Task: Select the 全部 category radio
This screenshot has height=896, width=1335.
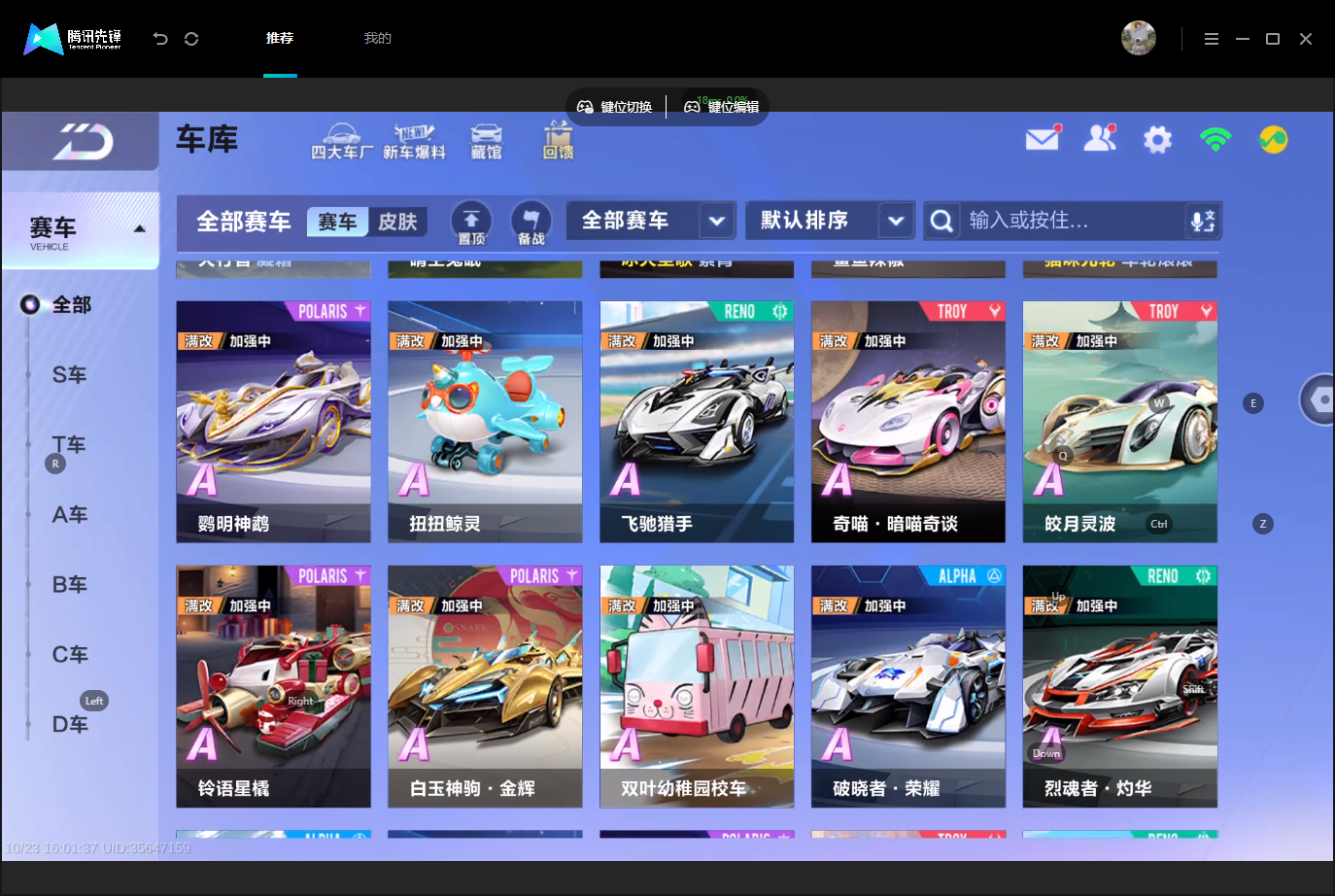Action: click(30, 305)
